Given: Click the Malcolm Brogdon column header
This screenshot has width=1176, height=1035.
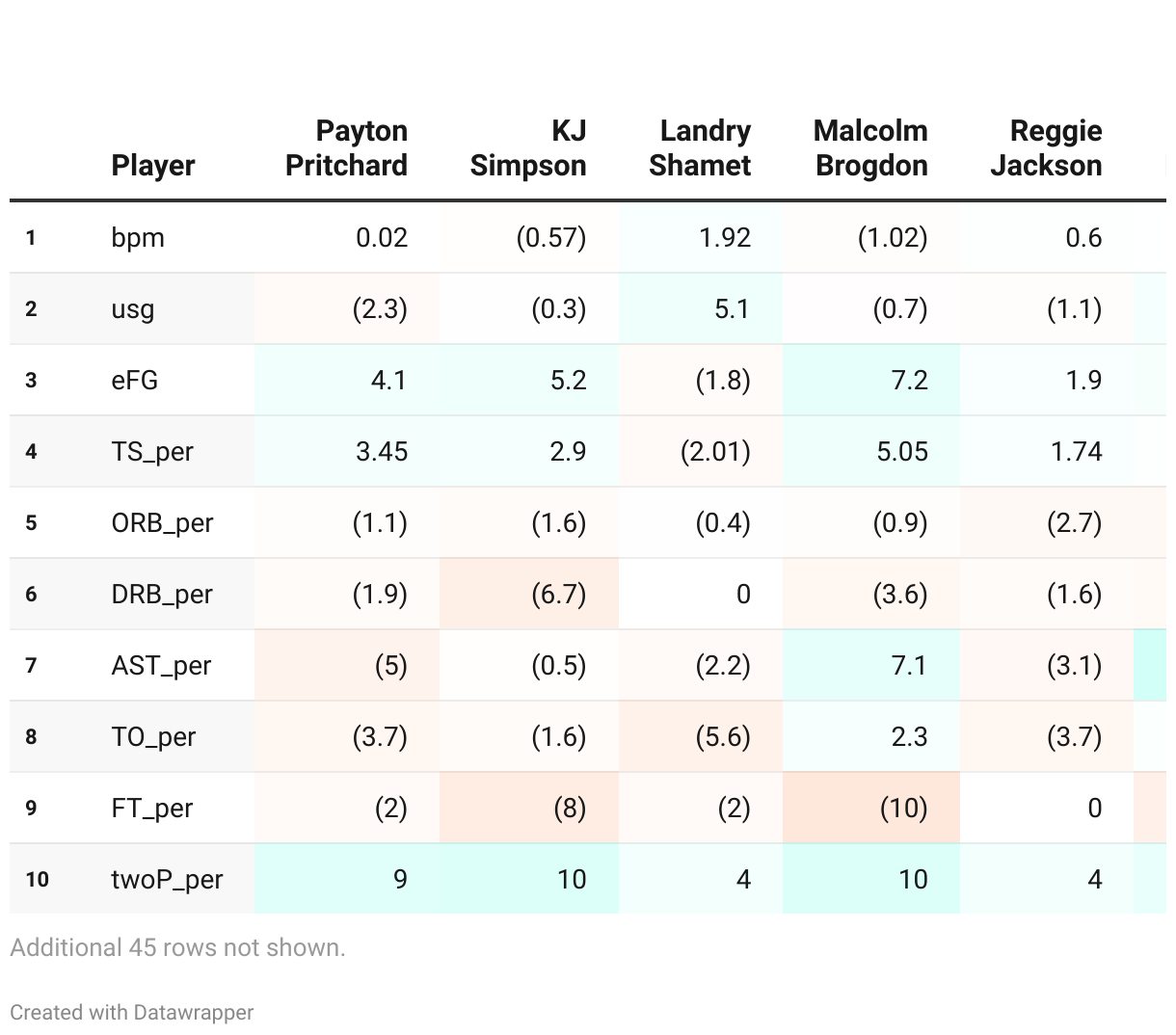Looking at the screenshot, I should tap(871, 148).
